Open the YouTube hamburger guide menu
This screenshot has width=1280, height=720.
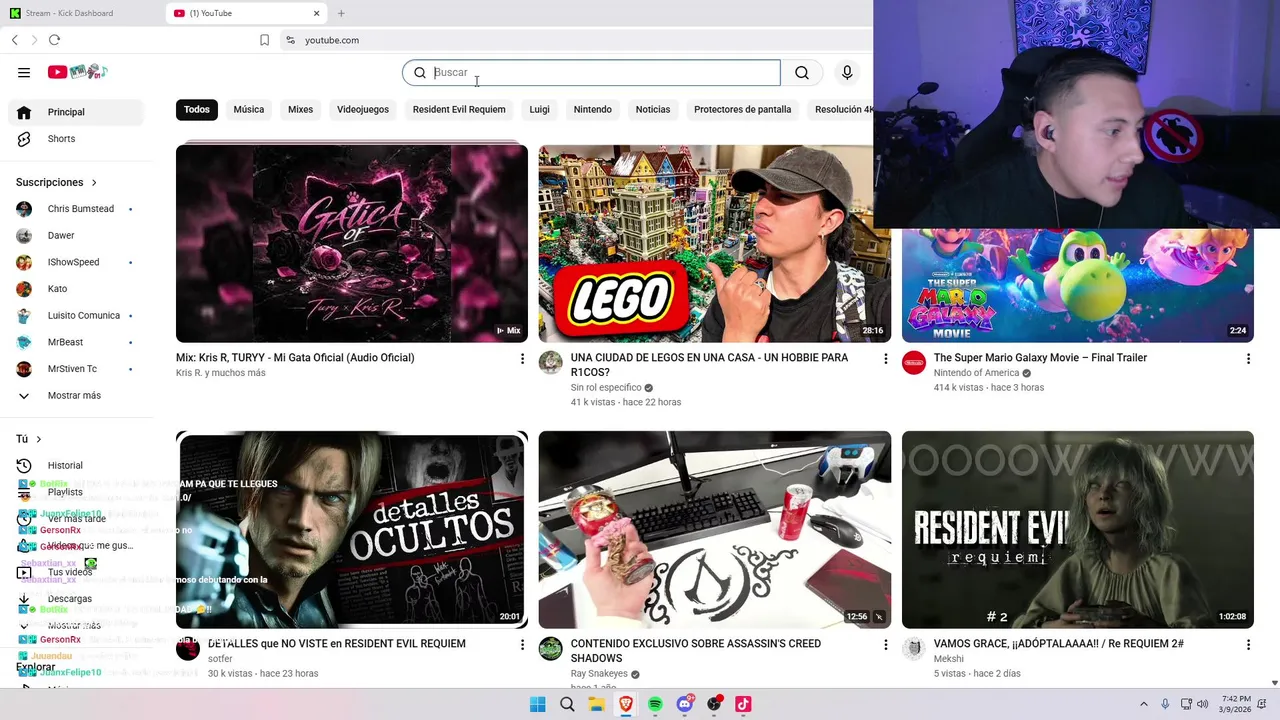[x=24, y=72]
